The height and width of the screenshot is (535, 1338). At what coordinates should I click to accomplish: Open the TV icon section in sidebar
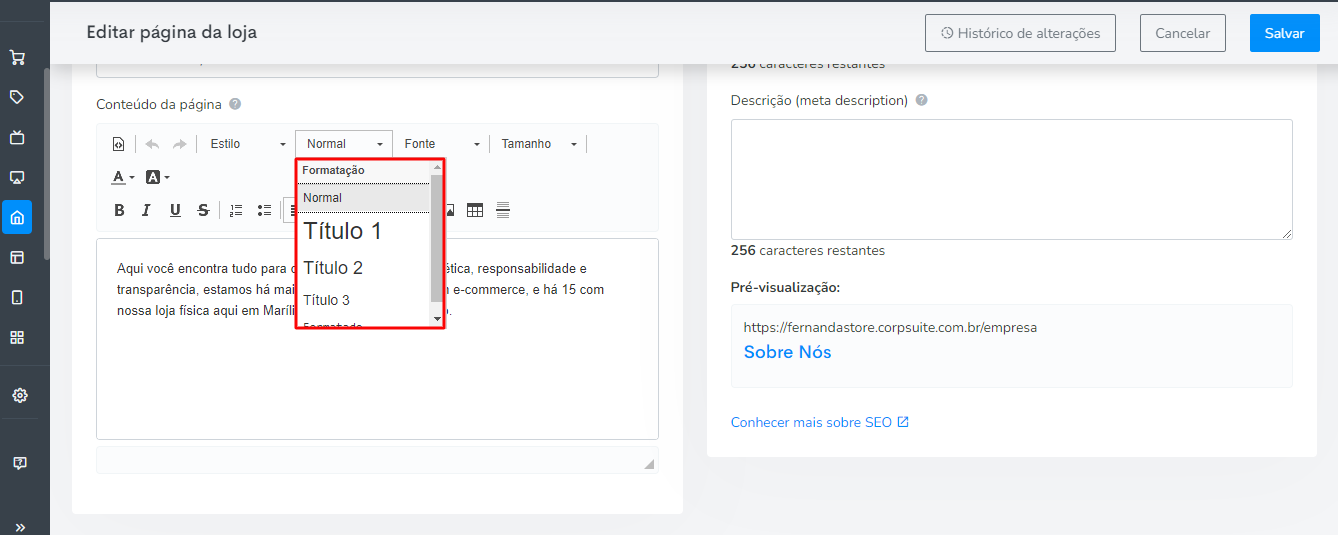click(x=17, y=137)
